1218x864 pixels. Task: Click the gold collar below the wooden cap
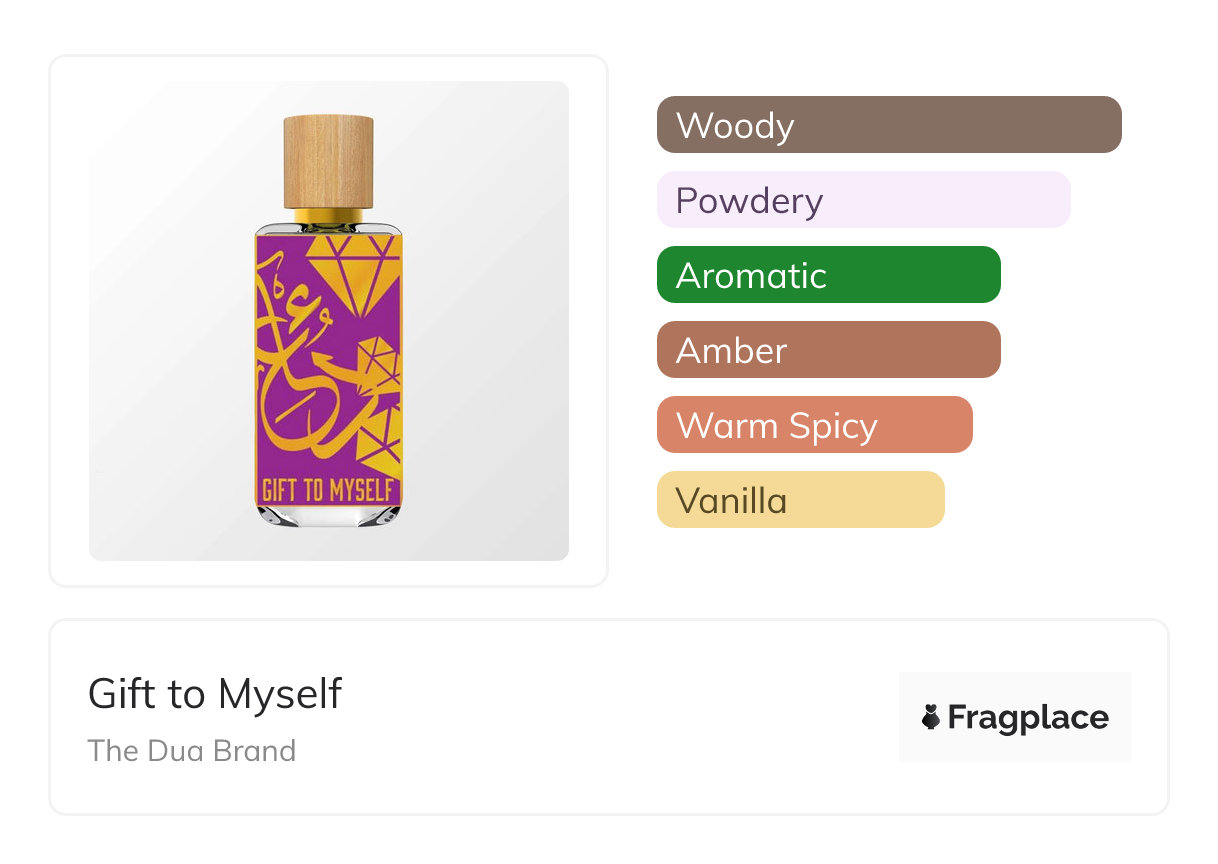click(x=328, y=216)
